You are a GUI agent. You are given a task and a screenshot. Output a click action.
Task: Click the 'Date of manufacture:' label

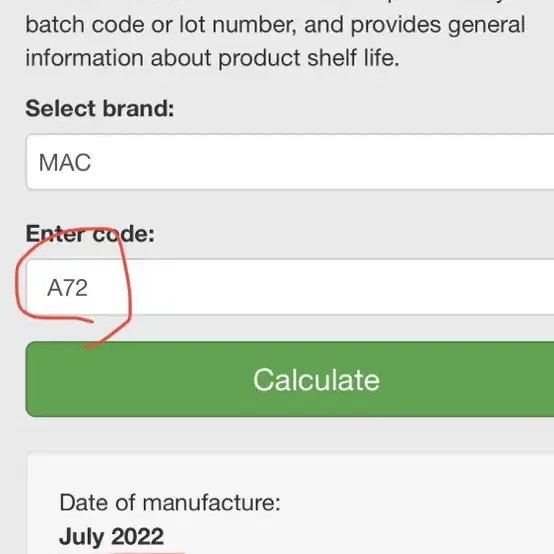tap(170, 502)
